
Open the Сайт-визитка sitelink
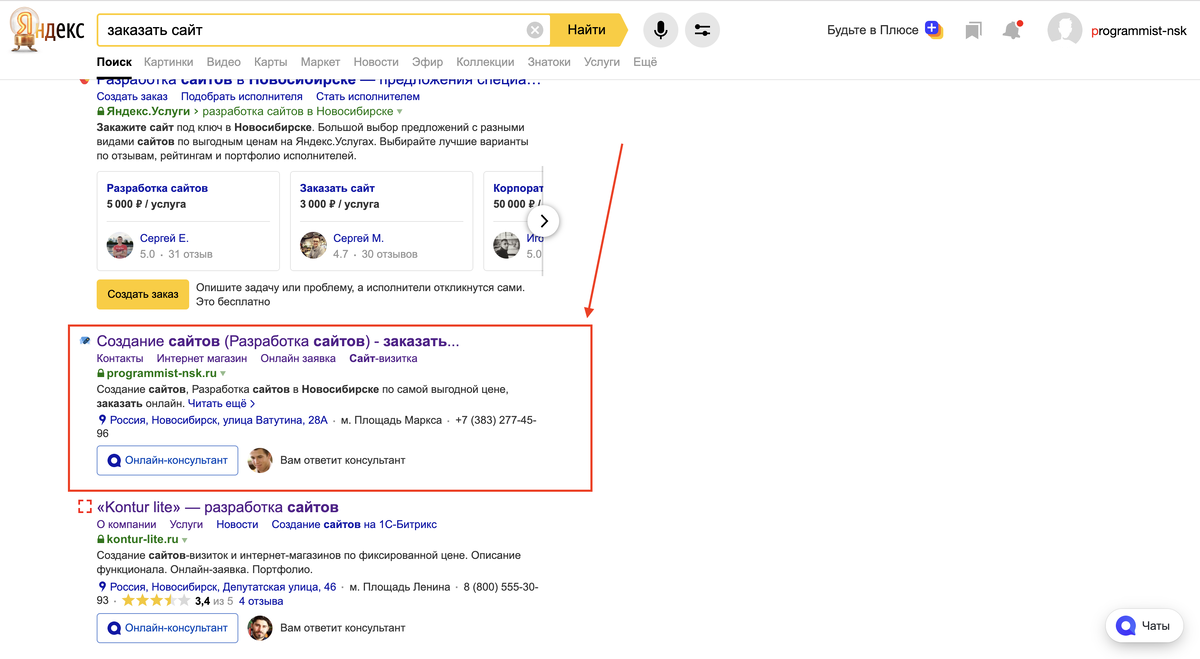click(383, 358)
